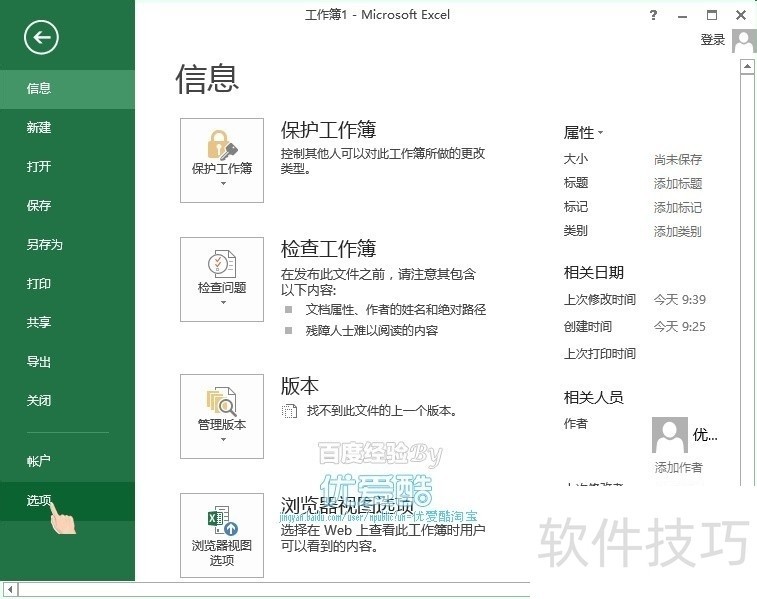Image resolution: width=757 pixels, height=599 pixels.
Task: Open the Print (打印) page
Action: (67, 284)
